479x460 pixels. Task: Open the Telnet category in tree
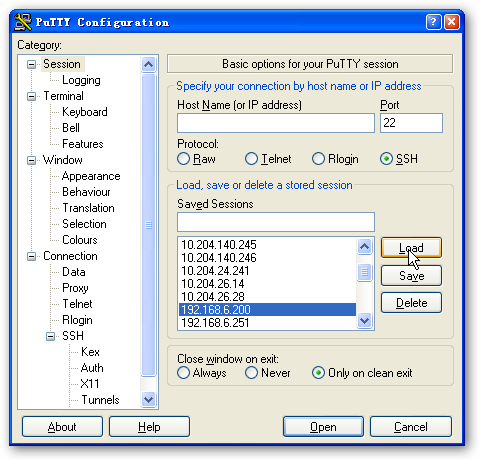(x=77, y=304)
